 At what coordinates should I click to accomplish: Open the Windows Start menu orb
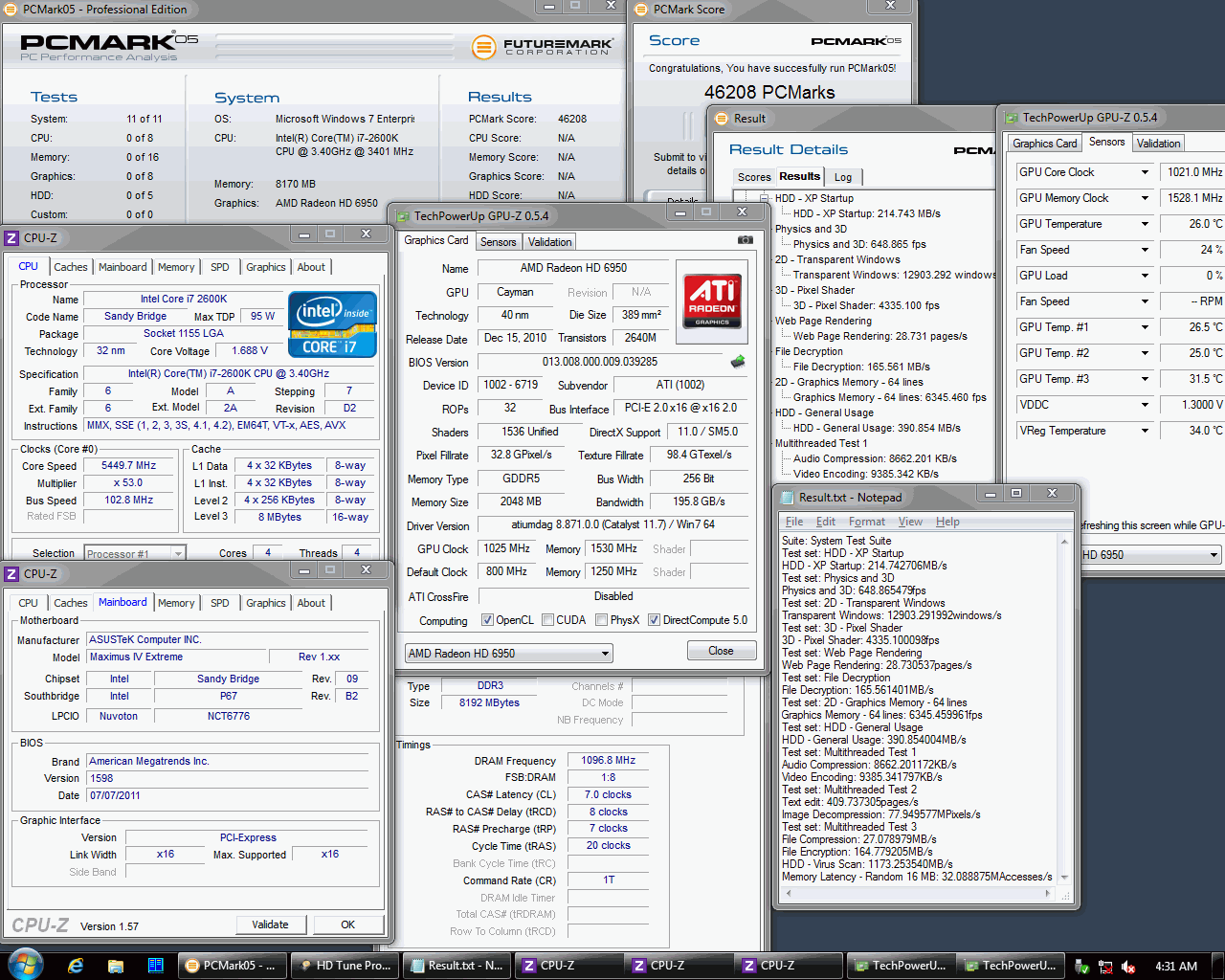[24, 965]
